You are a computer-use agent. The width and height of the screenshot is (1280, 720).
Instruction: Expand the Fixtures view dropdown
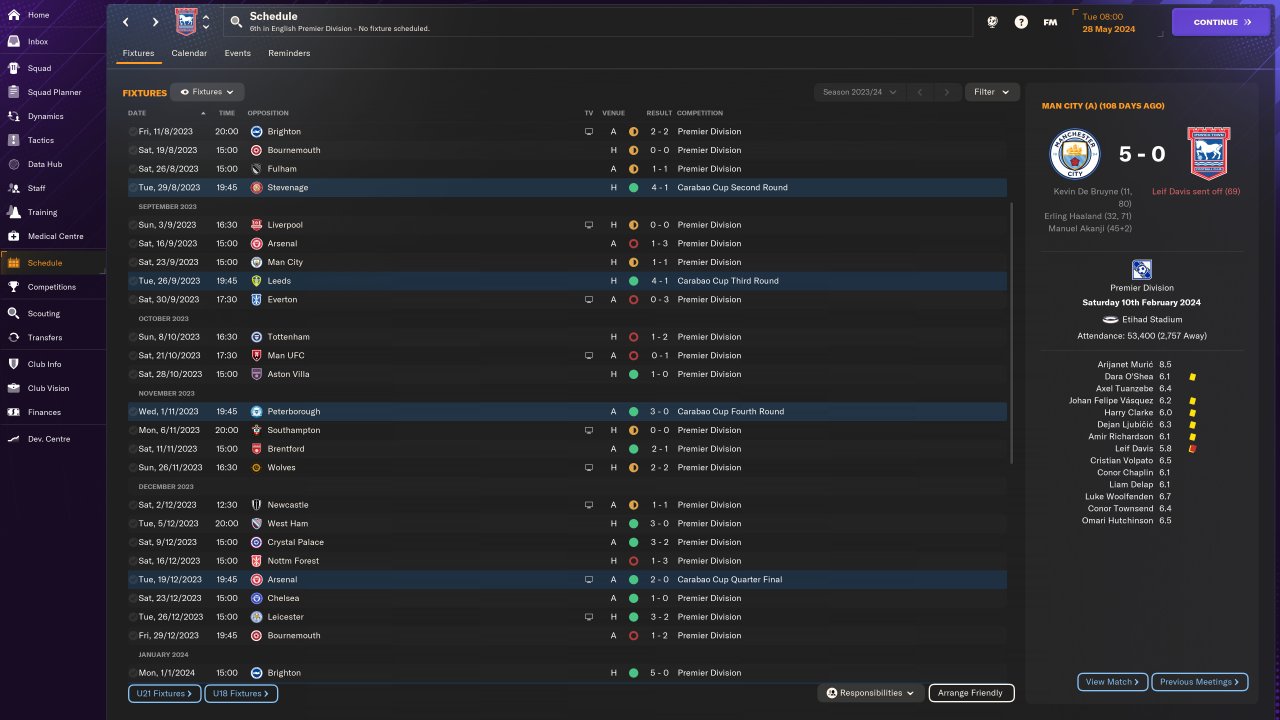coord(207,92)
